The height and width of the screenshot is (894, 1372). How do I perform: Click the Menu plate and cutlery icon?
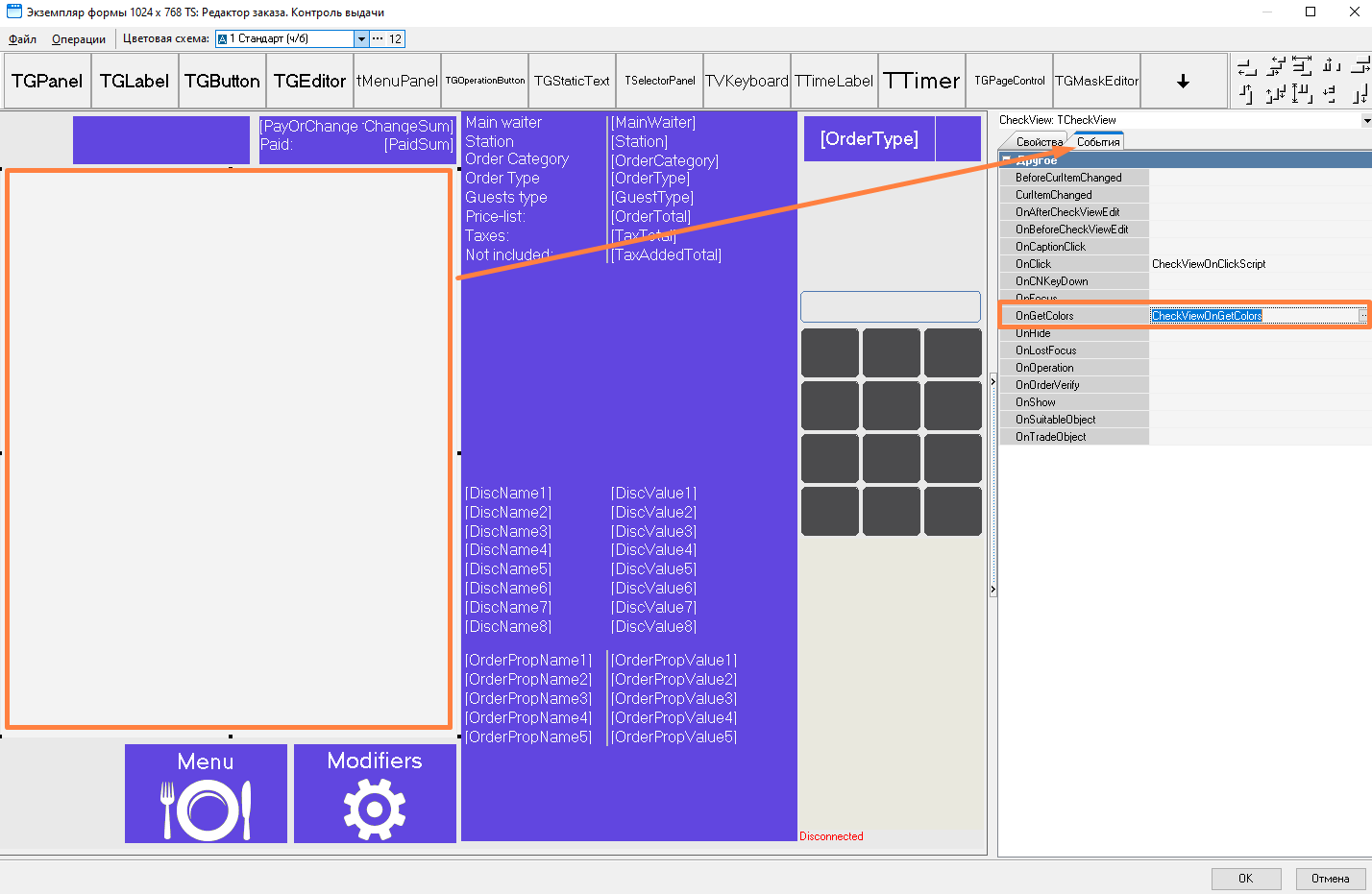click(x=206, y=809)
